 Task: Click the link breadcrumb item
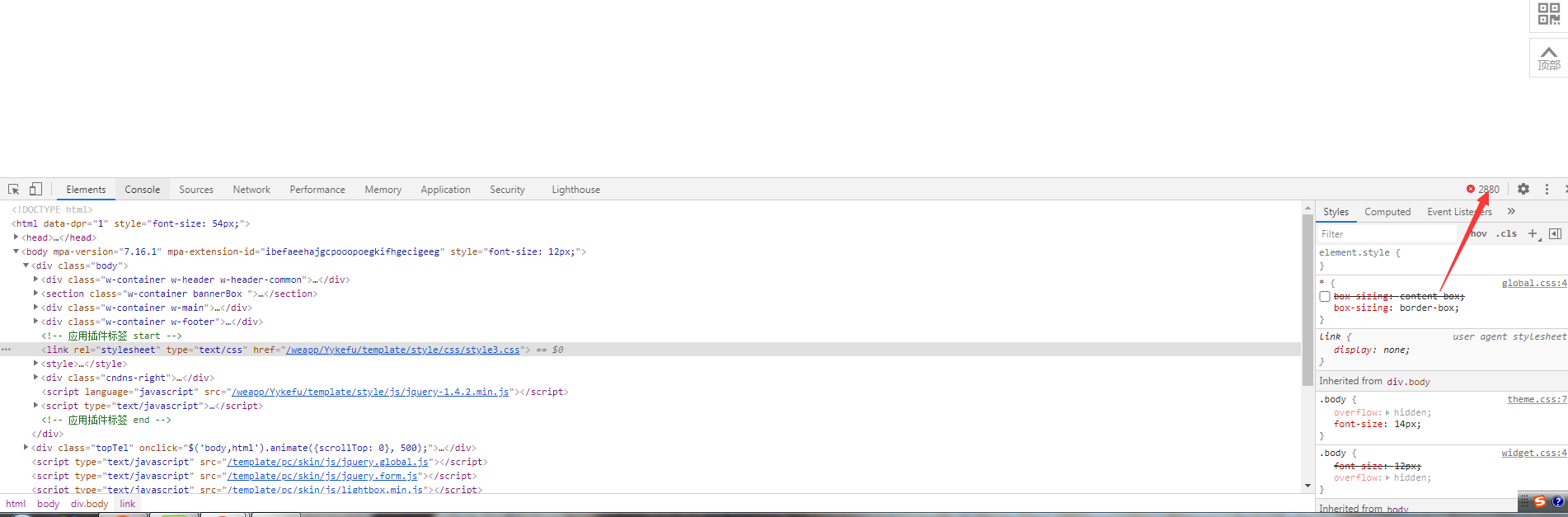[127, 504]
